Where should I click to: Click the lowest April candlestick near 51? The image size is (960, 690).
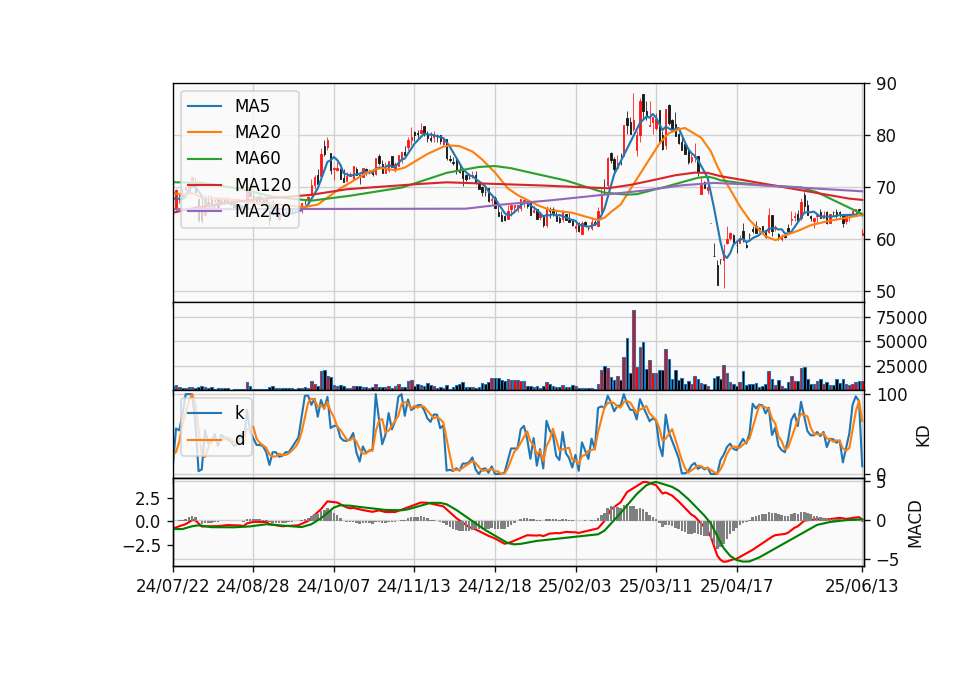coord(718,273)
